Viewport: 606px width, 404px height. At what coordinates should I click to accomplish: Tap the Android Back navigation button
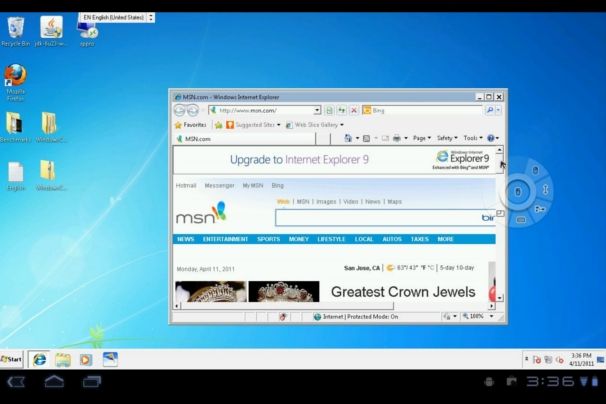coord(16,382)
